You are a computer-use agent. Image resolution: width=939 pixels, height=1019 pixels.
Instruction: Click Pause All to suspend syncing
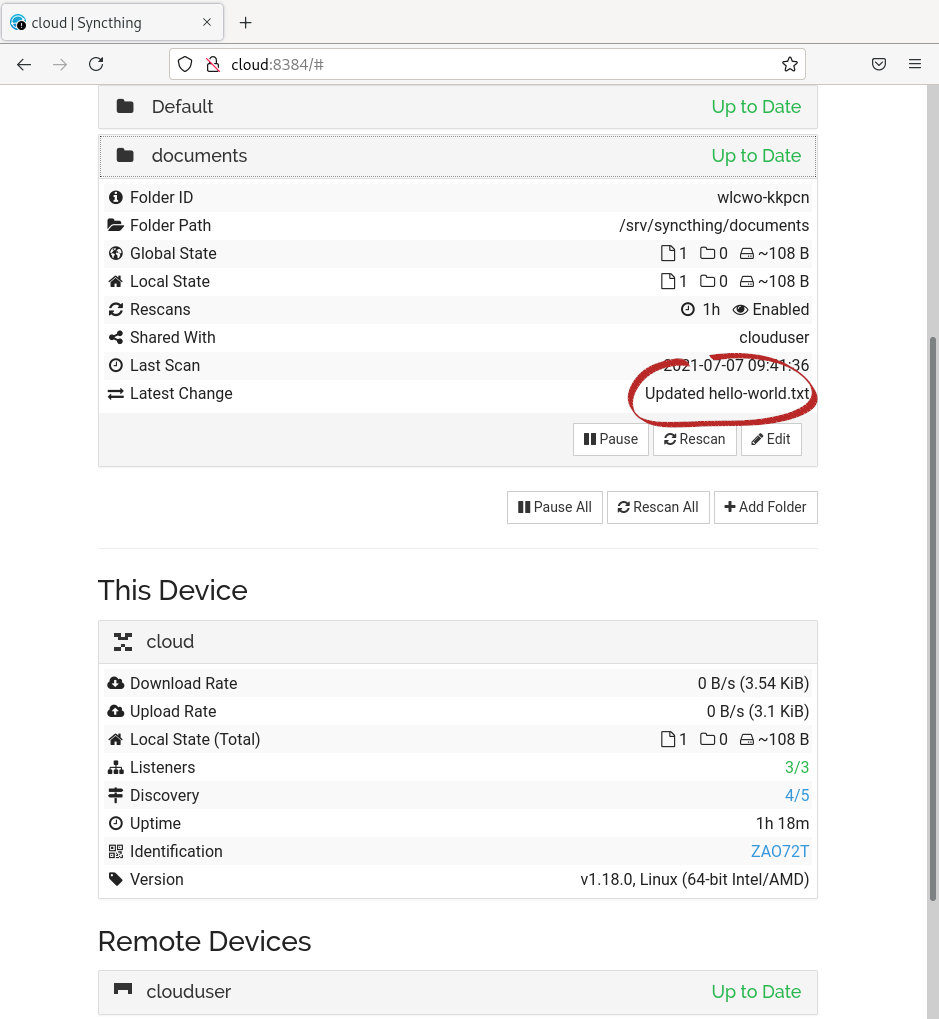pyautogui.click(x=554, y=507)
